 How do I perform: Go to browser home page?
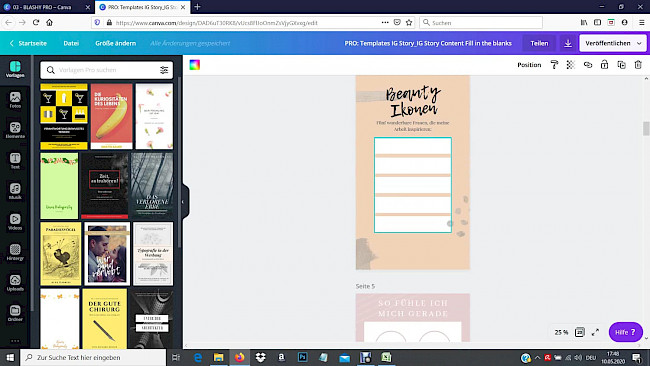(49, 22)
